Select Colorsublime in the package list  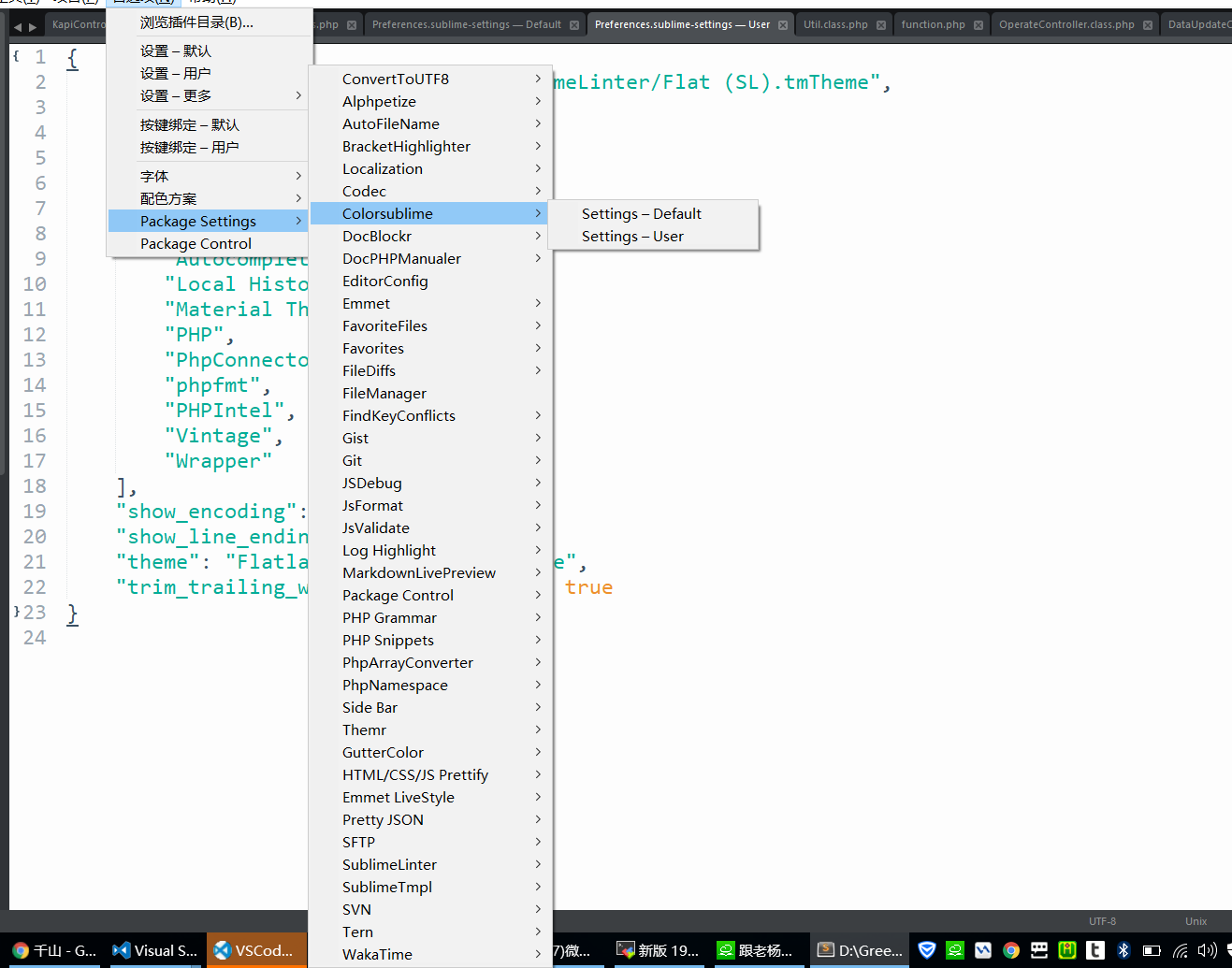pos(430,213)
